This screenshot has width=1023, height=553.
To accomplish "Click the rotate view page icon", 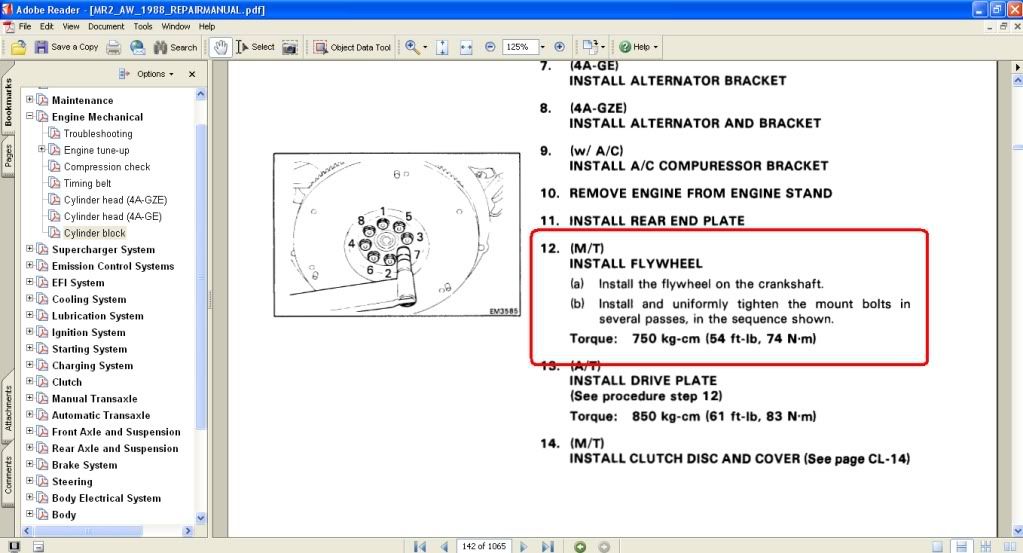I will (590, 47).
